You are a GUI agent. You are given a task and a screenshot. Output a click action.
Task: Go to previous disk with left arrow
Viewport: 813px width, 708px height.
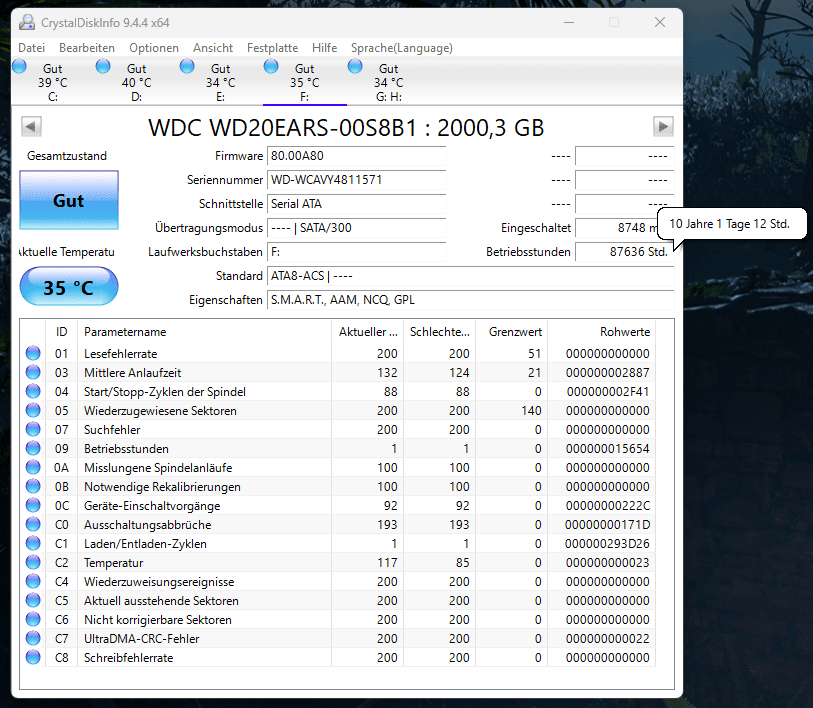coord(32,126)
